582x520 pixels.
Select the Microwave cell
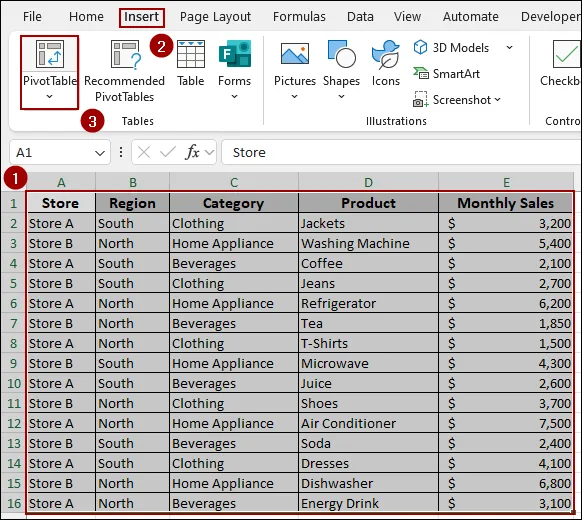[368, 363]
